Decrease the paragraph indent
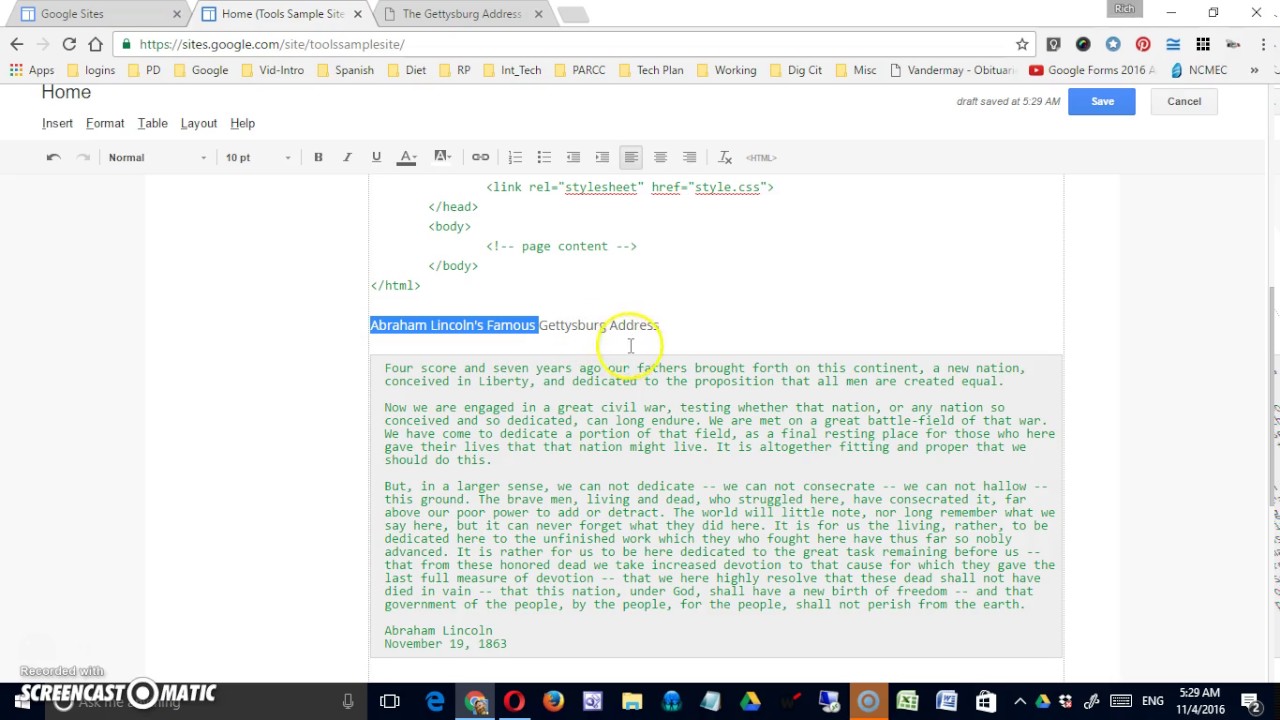 point(573,157)
